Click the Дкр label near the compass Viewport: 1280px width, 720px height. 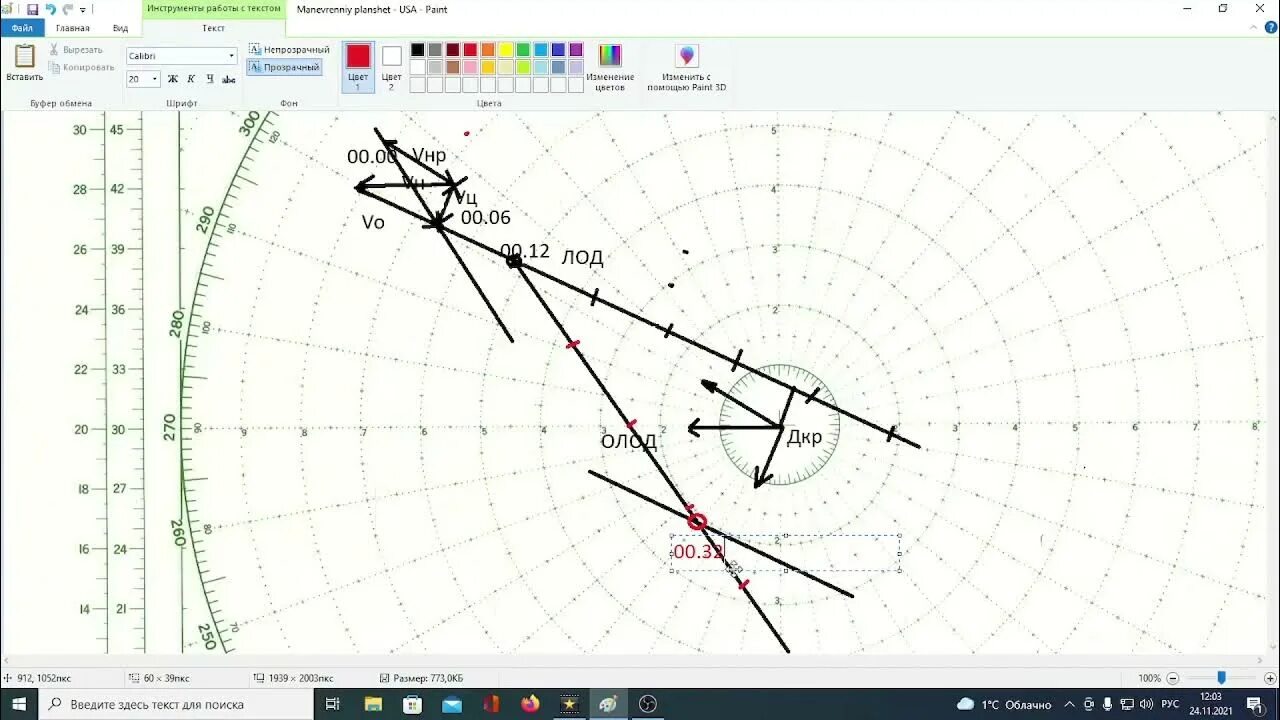805,438
